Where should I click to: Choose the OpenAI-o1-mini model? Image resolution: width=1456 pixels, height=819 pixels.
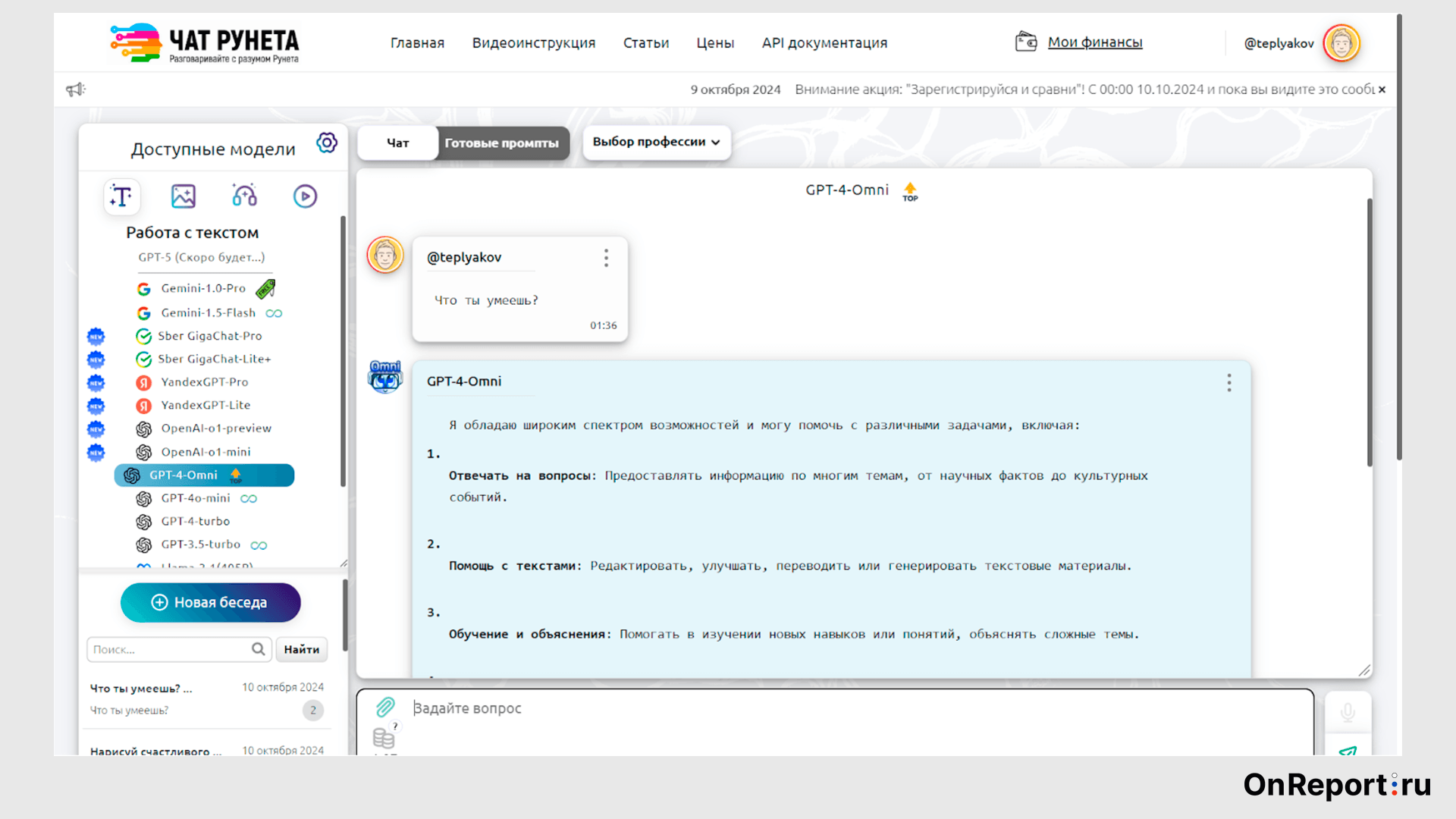206,452
